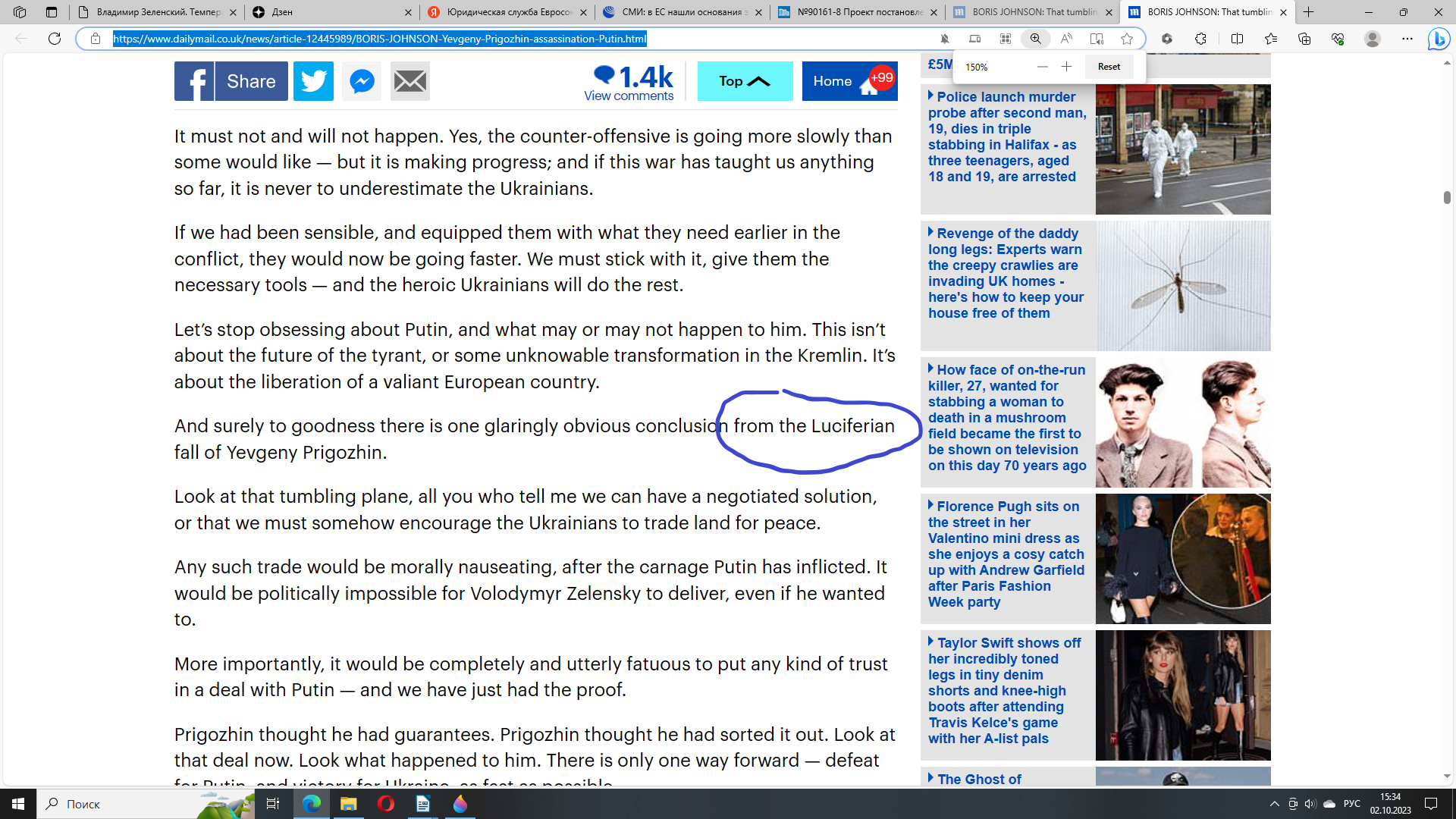Viewport: 1456px width, 819px height.
Task: Open on-the-run killer story link
Action: click(x=1007, y=418)
